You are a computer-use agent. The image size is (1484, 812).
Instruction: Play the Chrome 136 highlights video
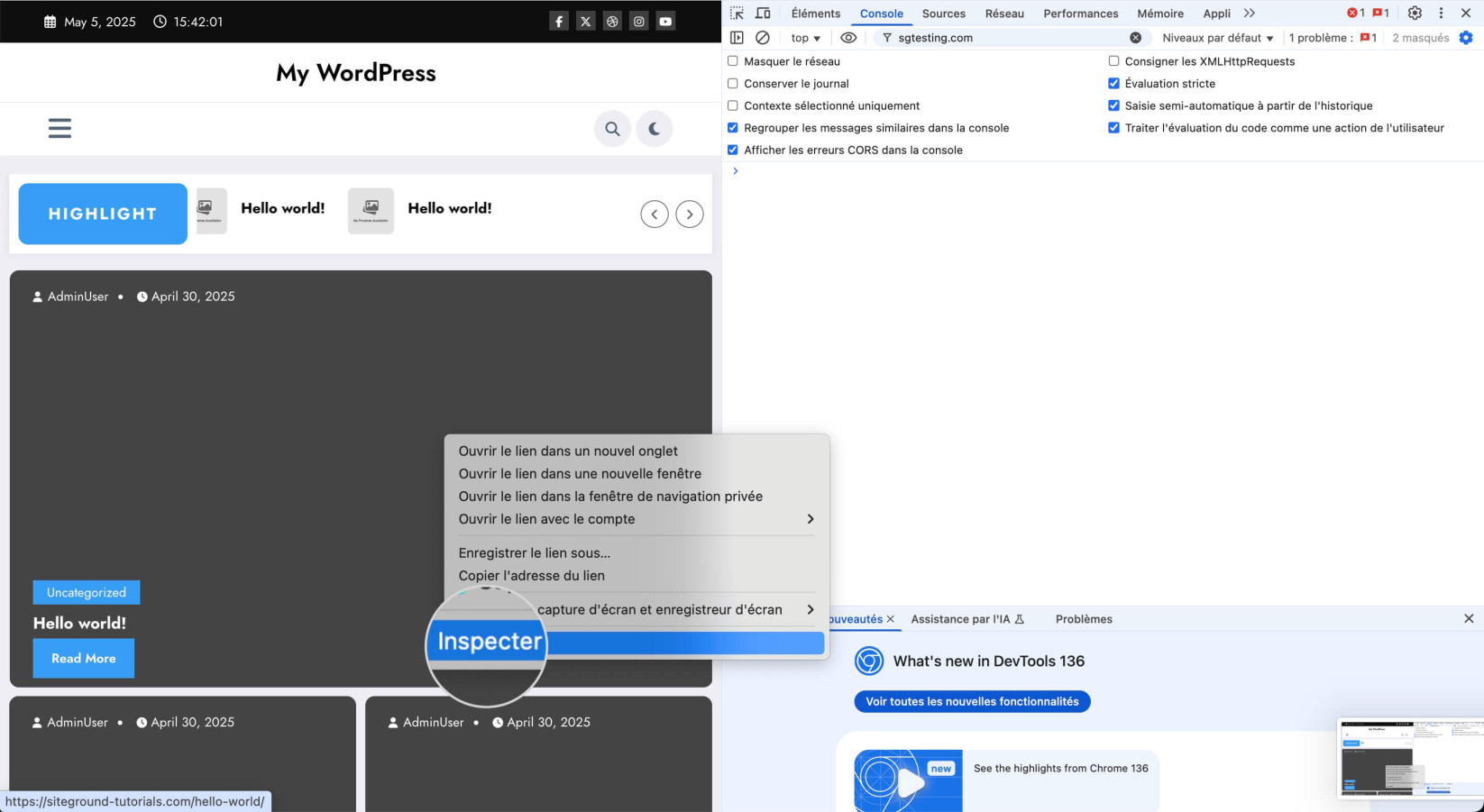click(909, 781)
